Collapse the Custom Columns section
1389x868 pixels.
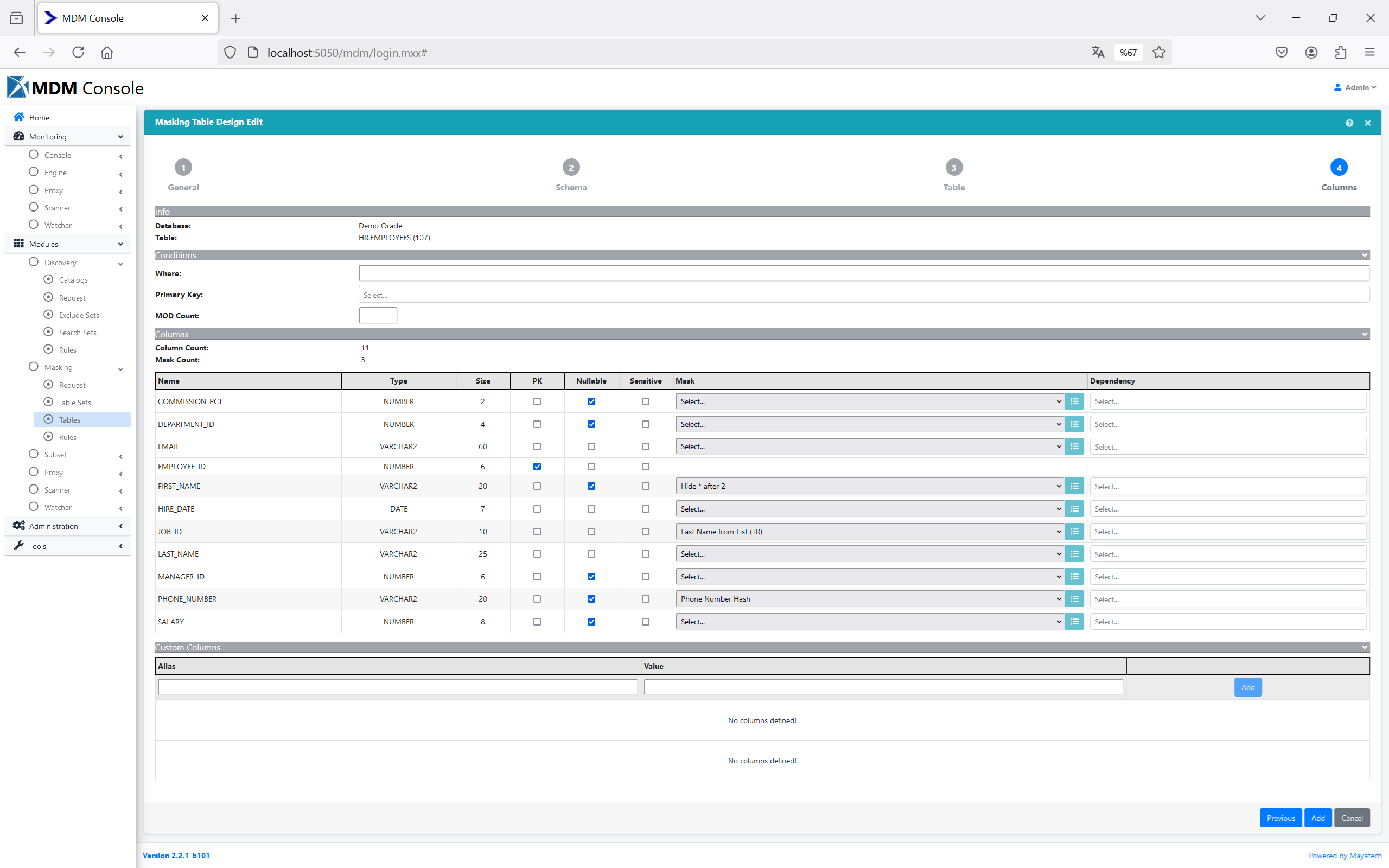[1365, 648]
